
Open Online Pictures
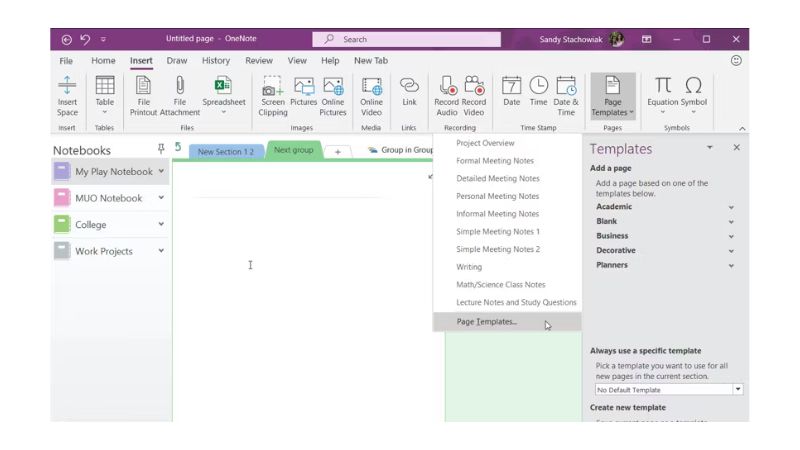(x=333, y=96)
